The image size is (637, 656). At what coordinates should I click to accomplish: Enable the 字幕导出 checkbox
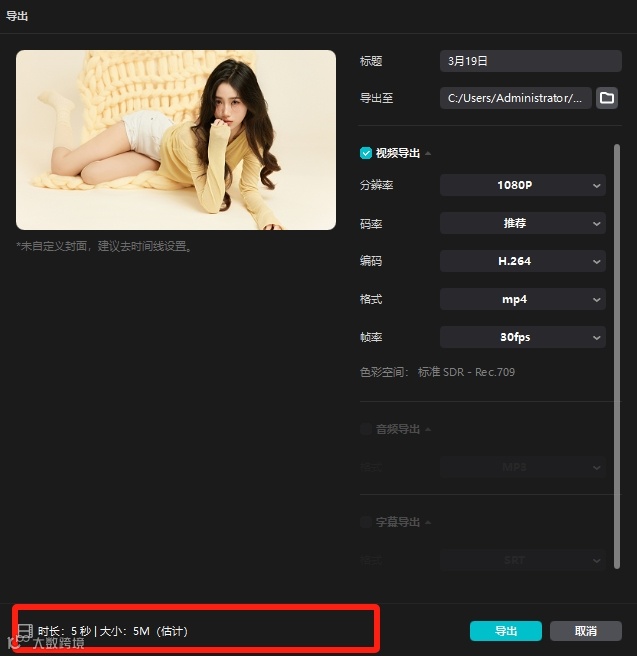pos(366,522)
